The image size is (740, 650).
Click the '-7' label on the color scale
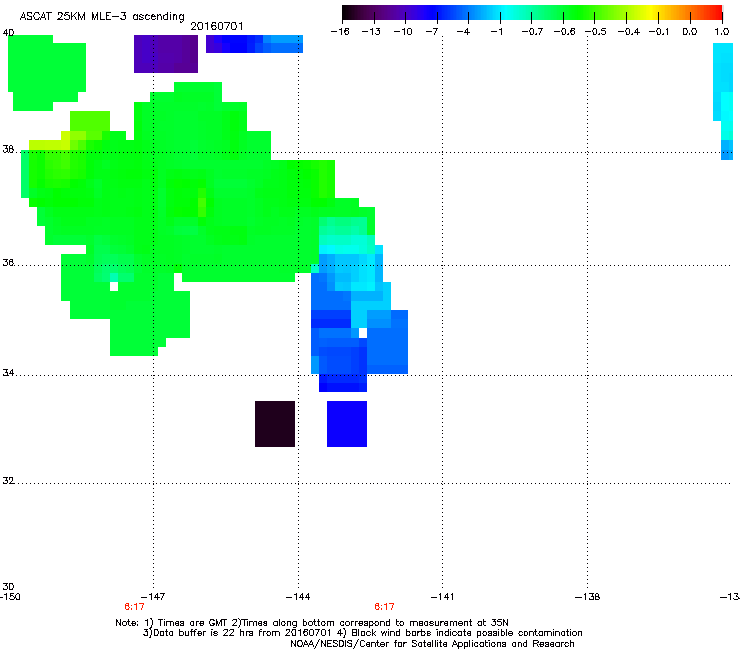point(431,32)
